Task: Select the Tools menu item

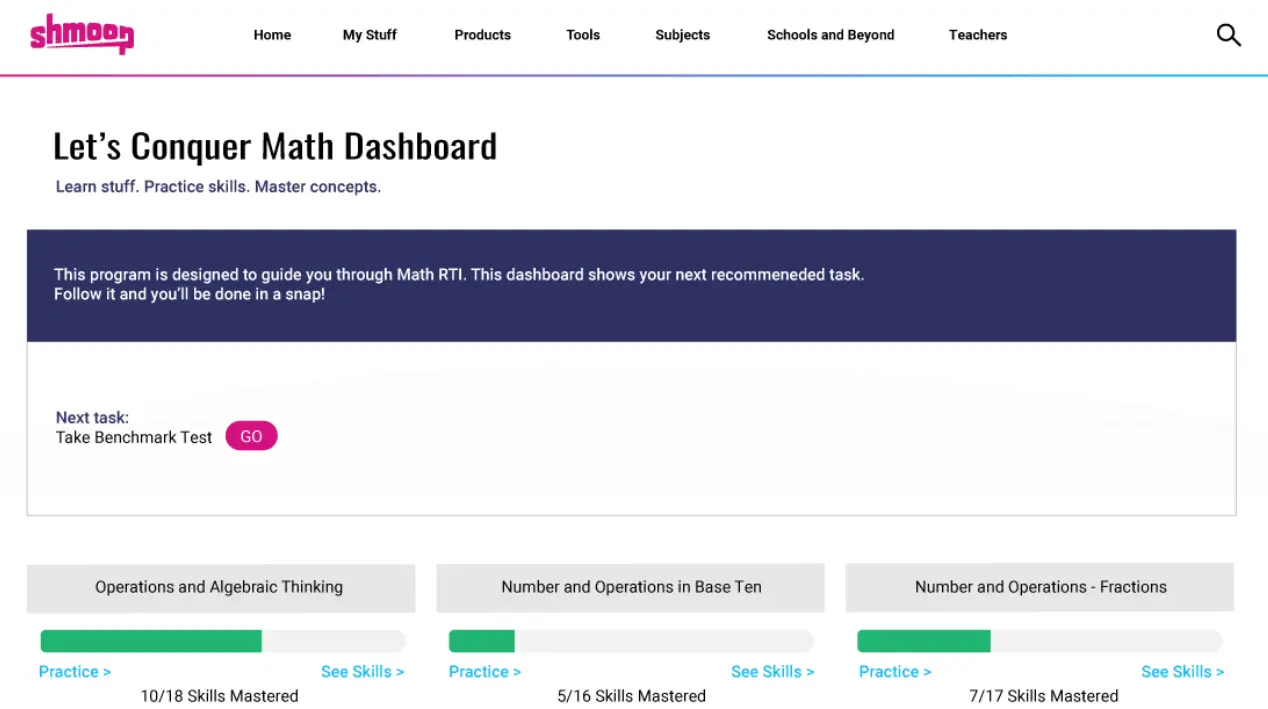Action: tap(583, 35)
